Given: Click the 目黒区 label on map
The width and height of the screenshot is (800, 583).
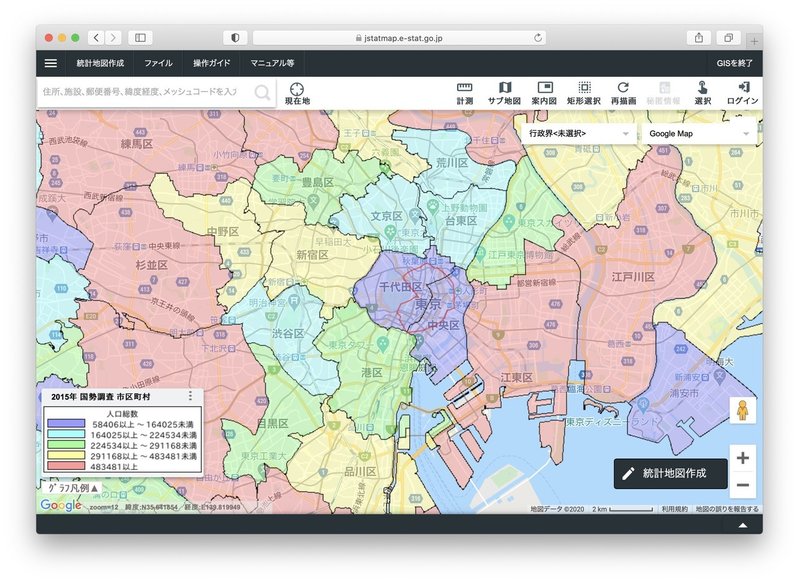Looking at the screenshot, I should (272, 423).
